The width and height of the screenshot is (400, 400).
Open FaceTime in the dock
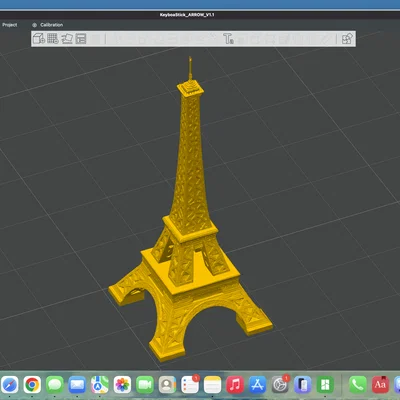tap(145, 385)
